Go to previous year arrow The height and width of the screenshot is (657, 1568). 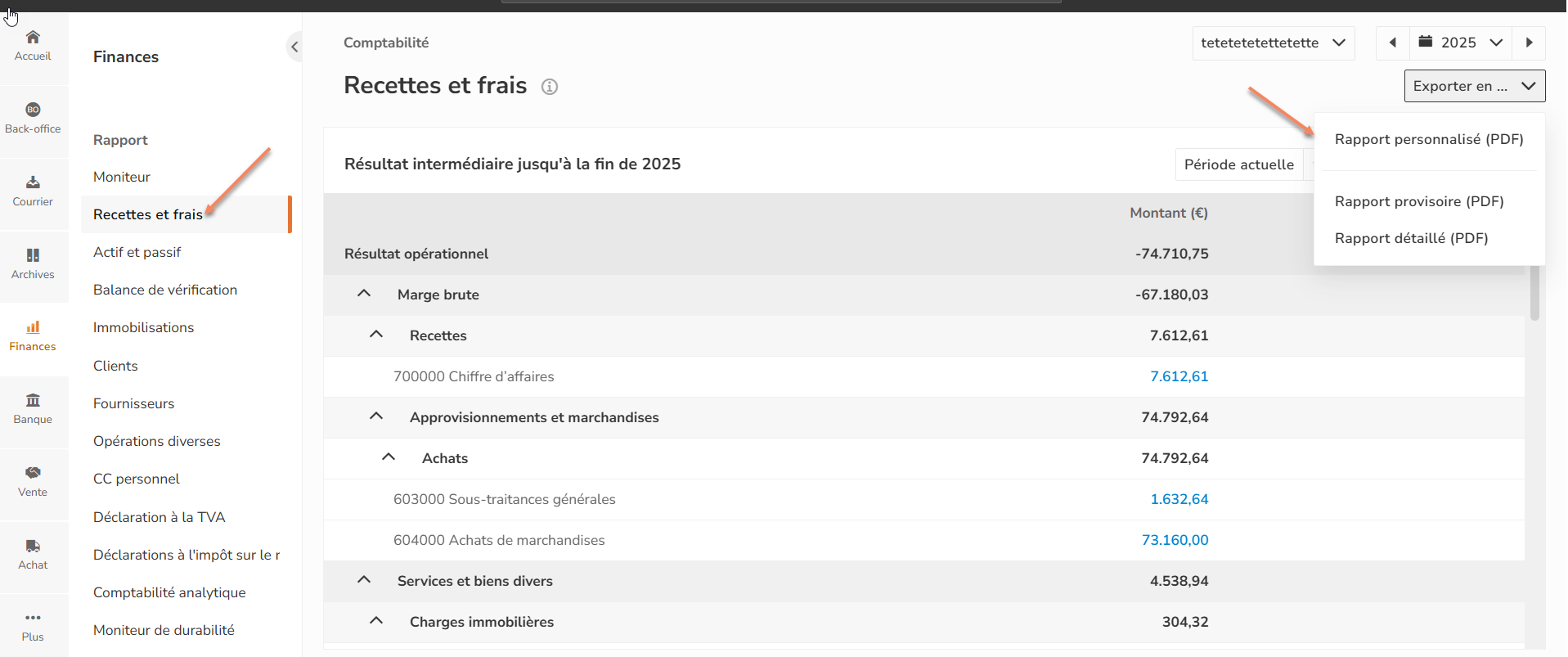click(x=1393, y=43)
